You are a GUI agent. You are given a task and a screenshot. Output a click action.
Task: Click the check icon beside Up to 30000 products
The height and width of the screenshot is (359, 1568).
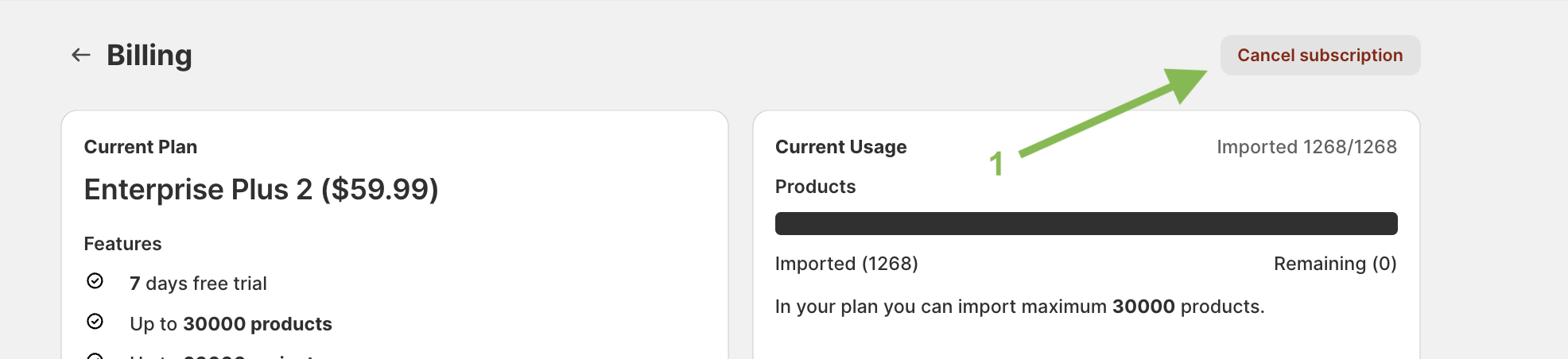coord(95,321)
